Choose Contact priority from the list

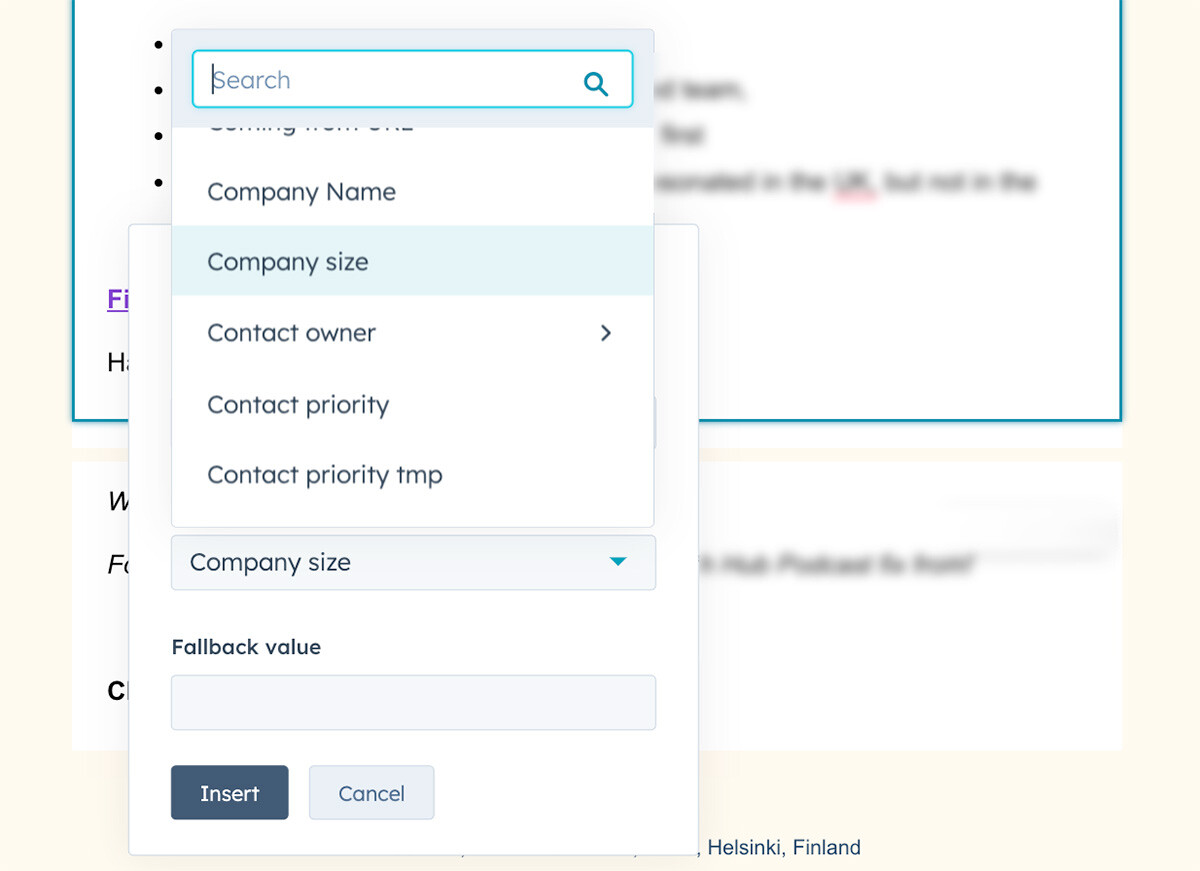pos(297,404)
